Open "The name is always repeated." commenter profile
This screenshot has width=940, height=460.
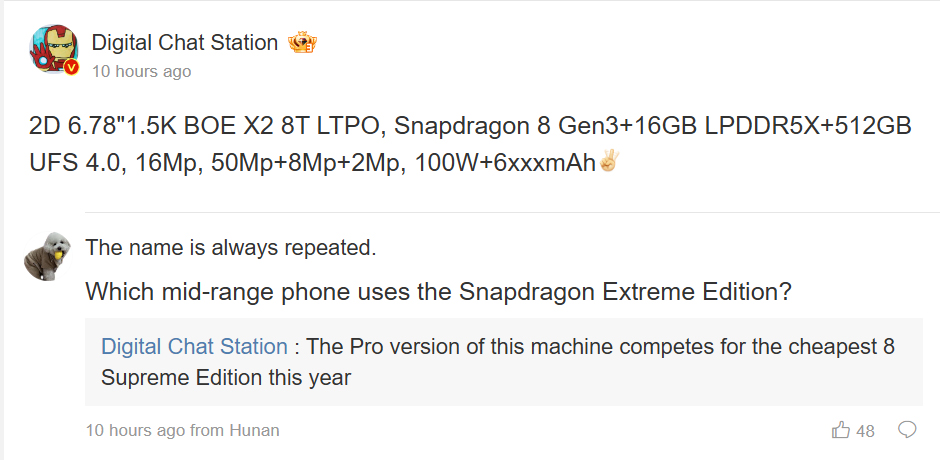point(231,247)
